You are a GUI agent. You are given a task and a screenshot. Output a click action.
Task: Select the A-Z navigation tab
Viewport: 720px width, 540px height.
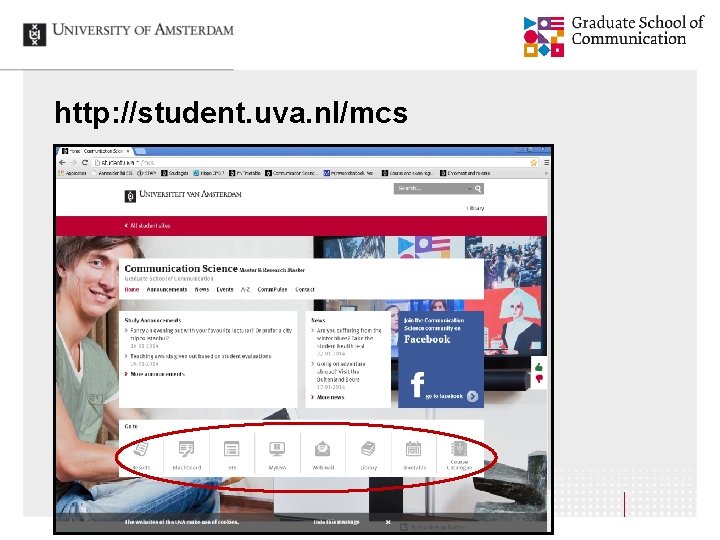245,290
